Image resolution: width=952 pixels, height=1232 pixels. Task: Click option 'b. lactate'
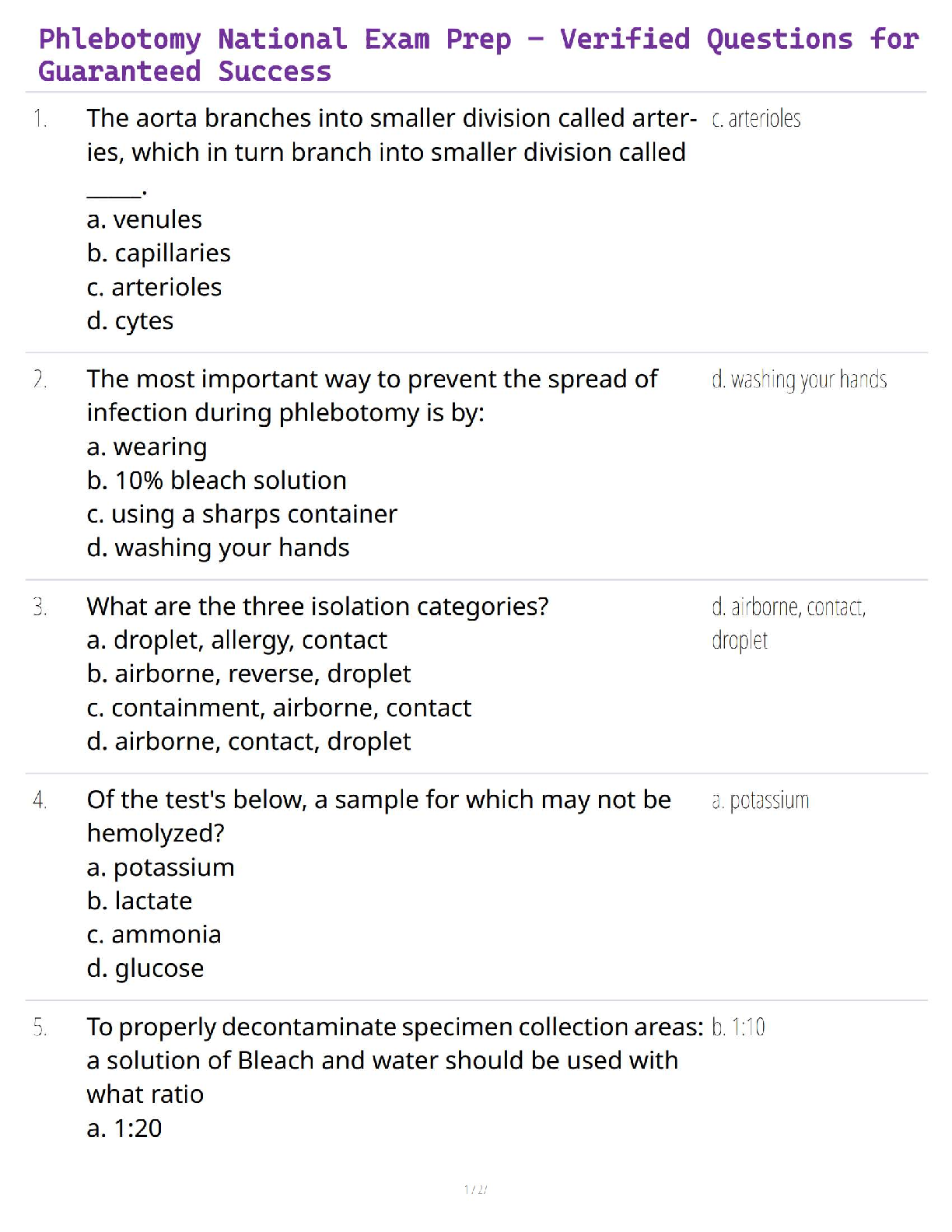click(139, 901)
